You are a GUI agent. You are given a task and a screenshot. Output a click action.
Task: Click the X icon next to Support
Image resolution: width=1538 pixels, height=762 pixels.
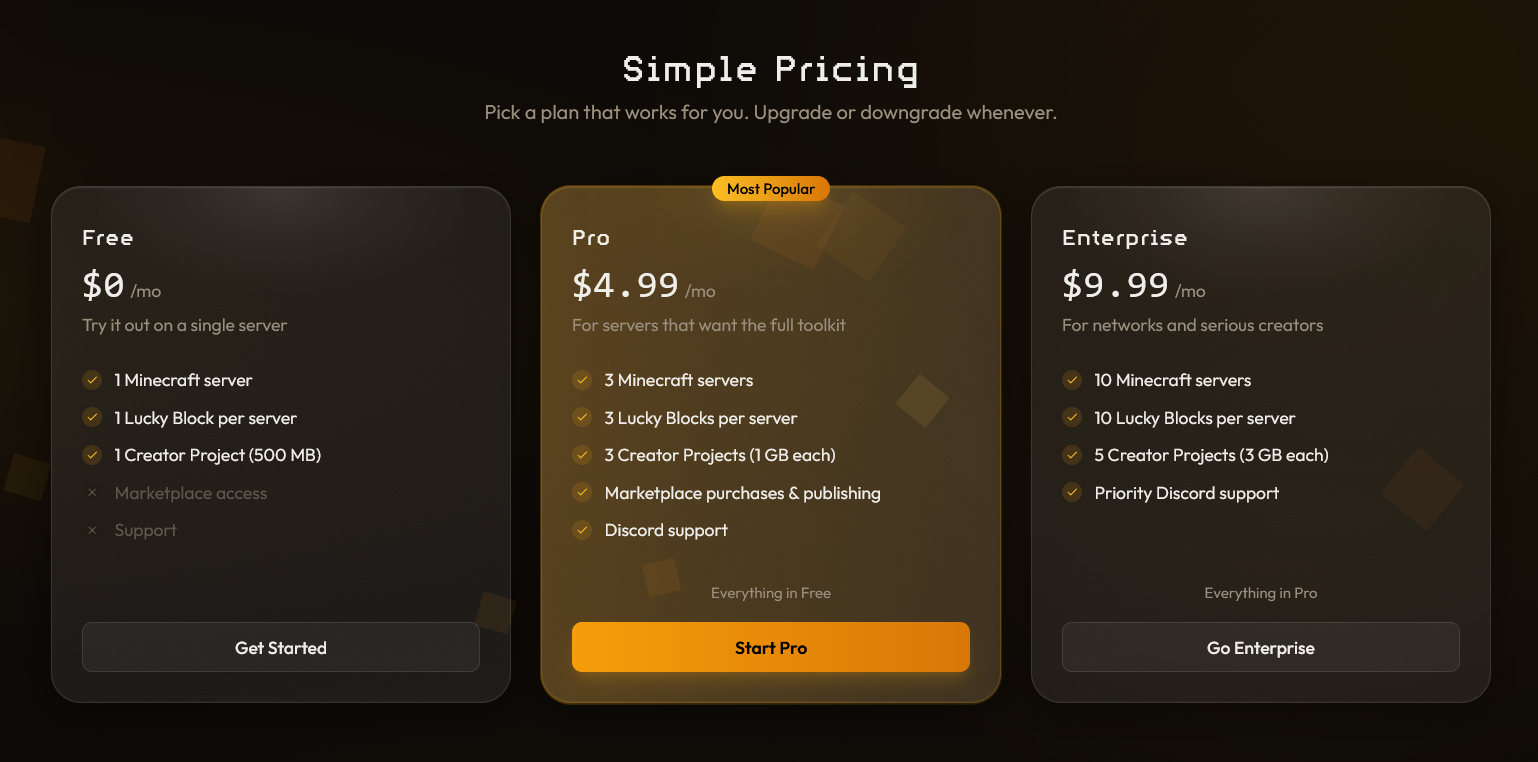[x=92, y=530]
